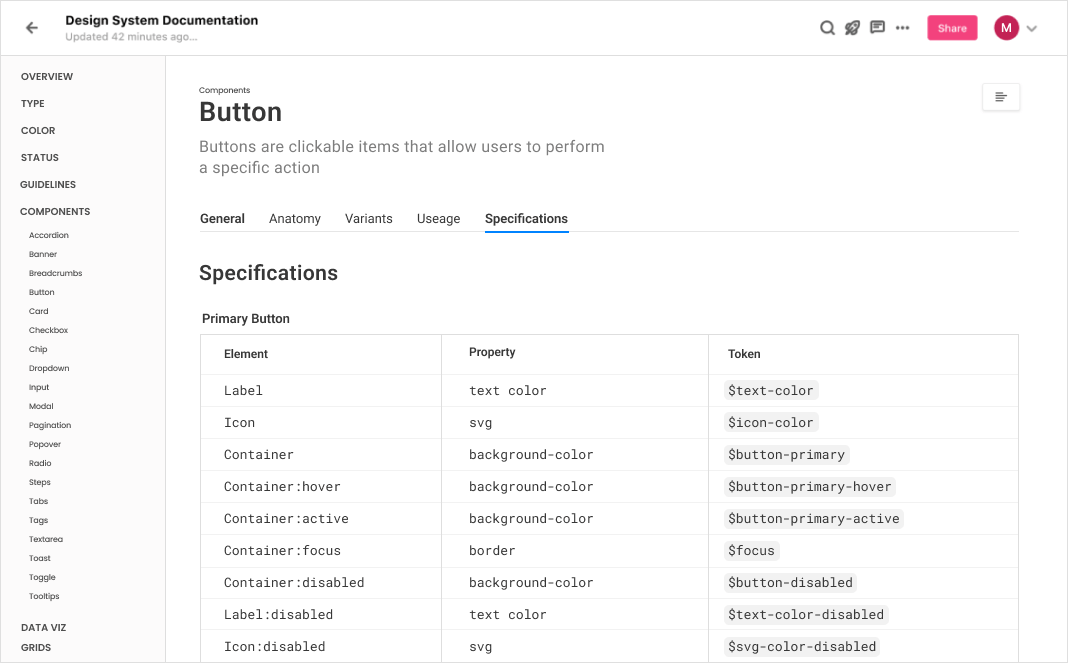This screenshot has width=1068, height=663.
Task: Switch to the Variants tab
Action: tap(368, 219)
